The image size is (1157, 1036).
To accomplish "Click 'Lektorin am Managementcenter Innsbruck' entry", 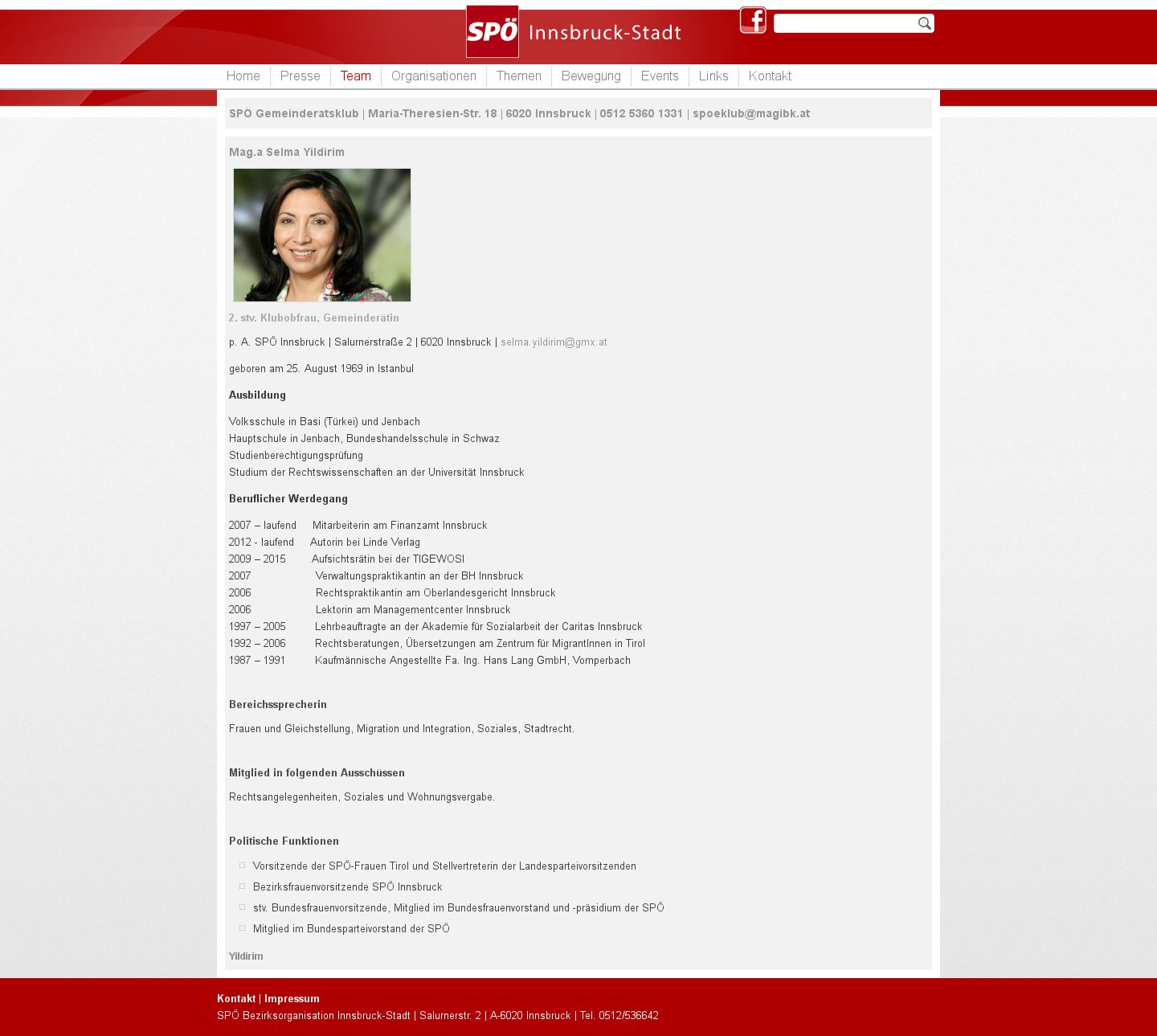I will tap(413, 609).
